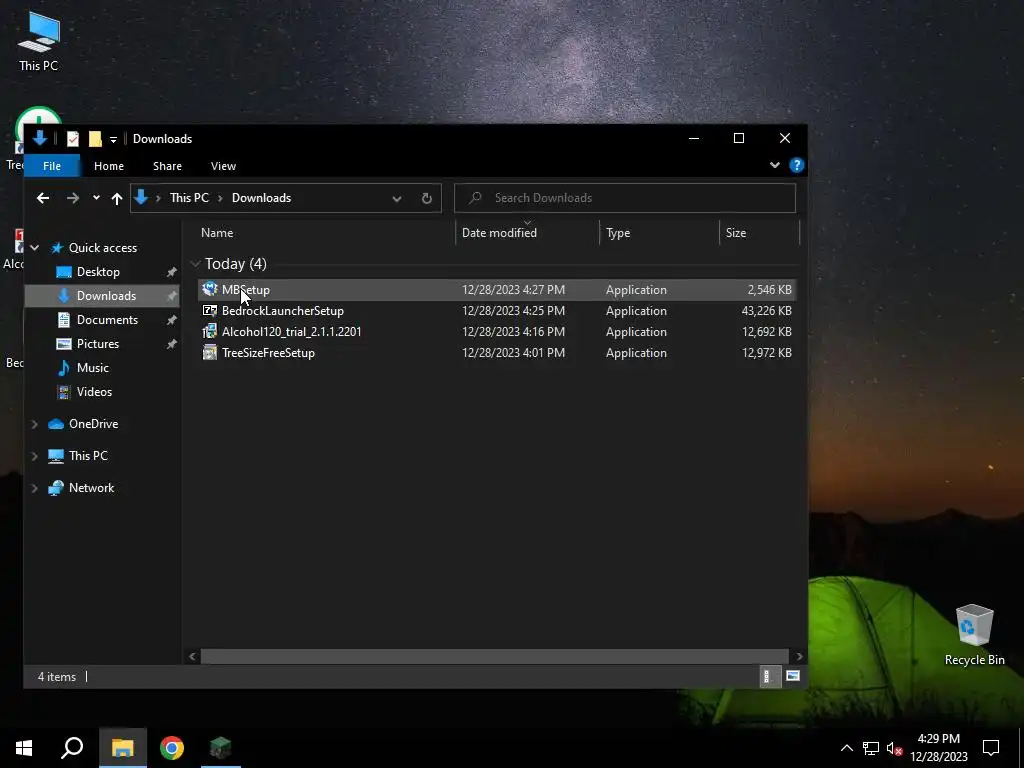Open Minecraft block app on taskbar

(x=221, y=748)
